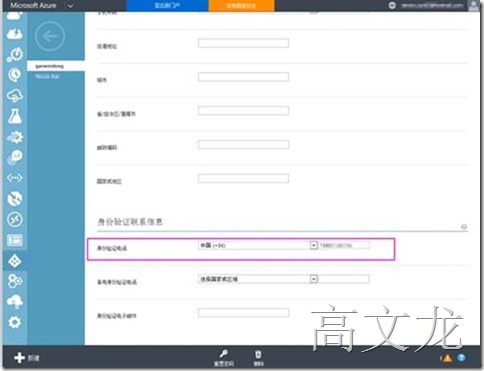The width and height of the screenshot is (484, 371).
Task: Open the cloud with upload arrow sidebar icon
Action: coord(15,302)
